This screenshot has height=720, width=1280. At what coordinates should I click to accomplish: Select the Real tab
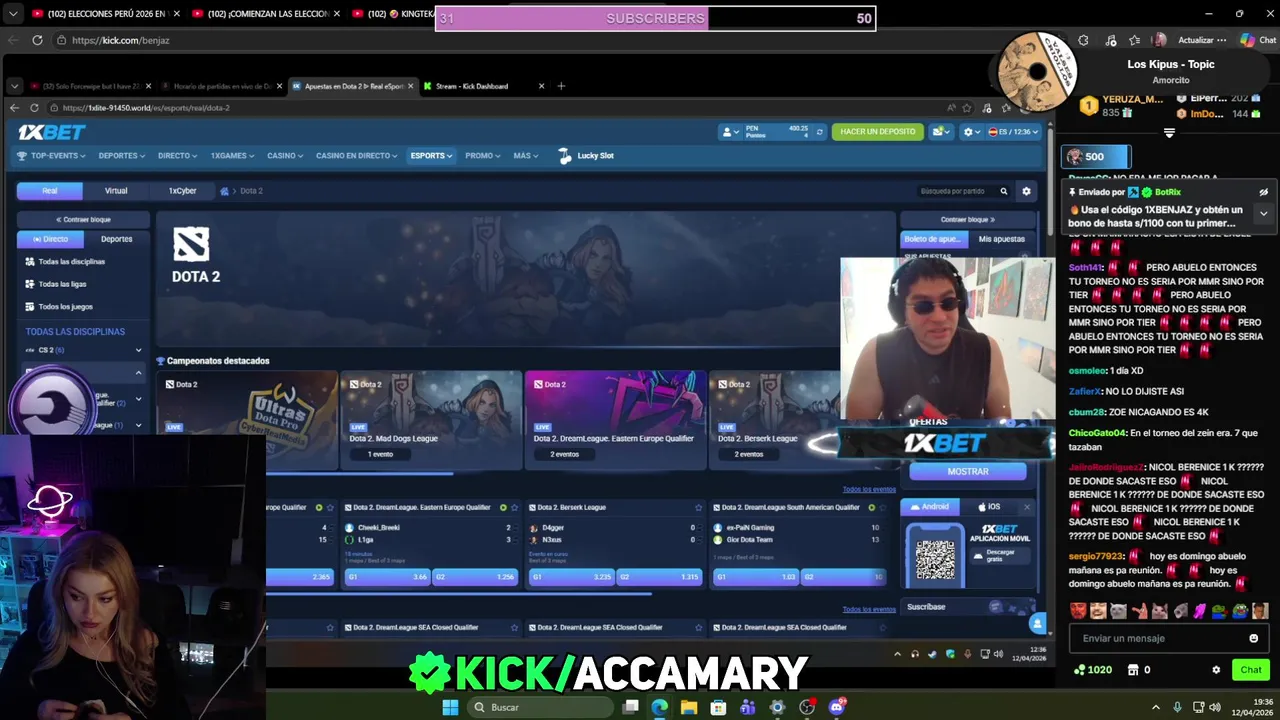[50, 190]
